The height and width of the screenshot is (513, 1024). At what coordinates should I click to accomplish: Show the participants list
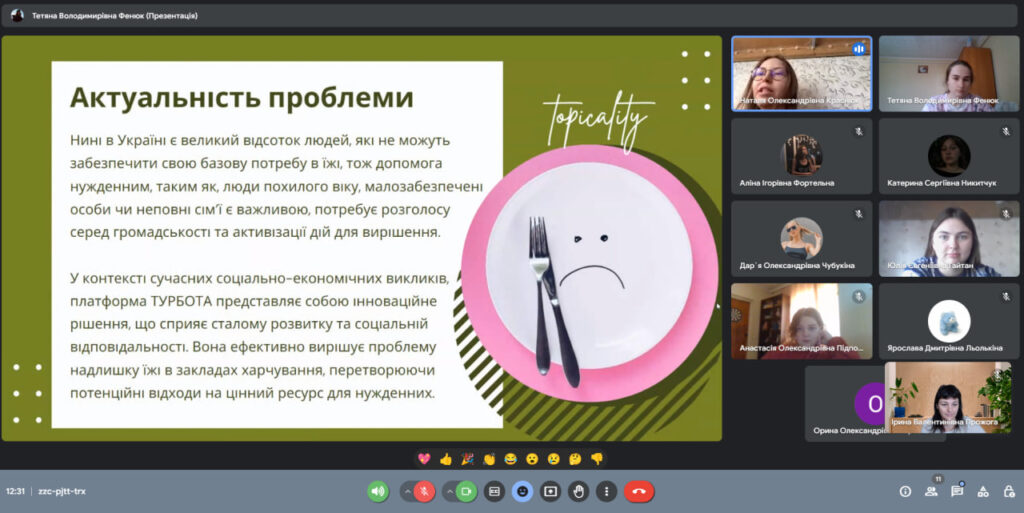931,491
